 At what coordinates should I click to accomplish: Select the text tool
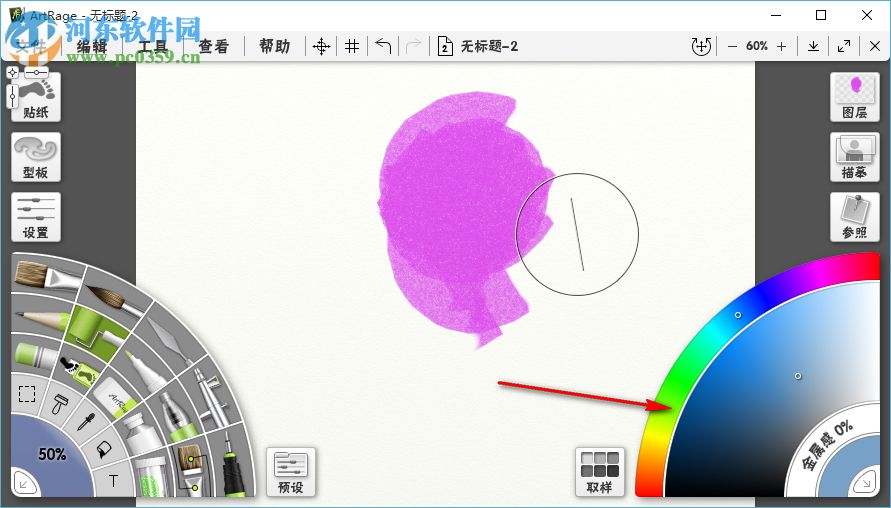(113, 481)
